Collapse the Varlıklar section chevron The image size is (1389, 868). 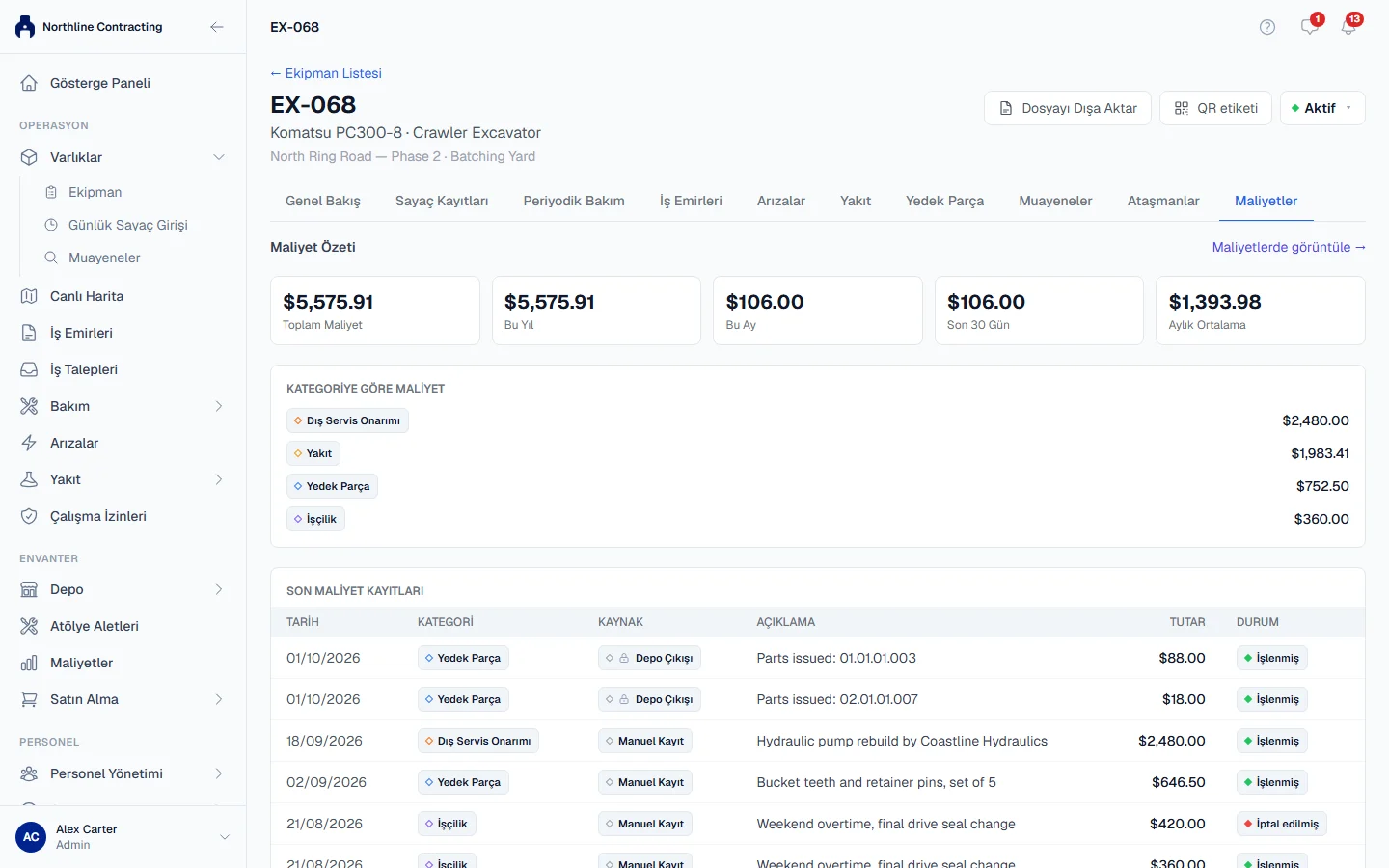coord(219,157)
